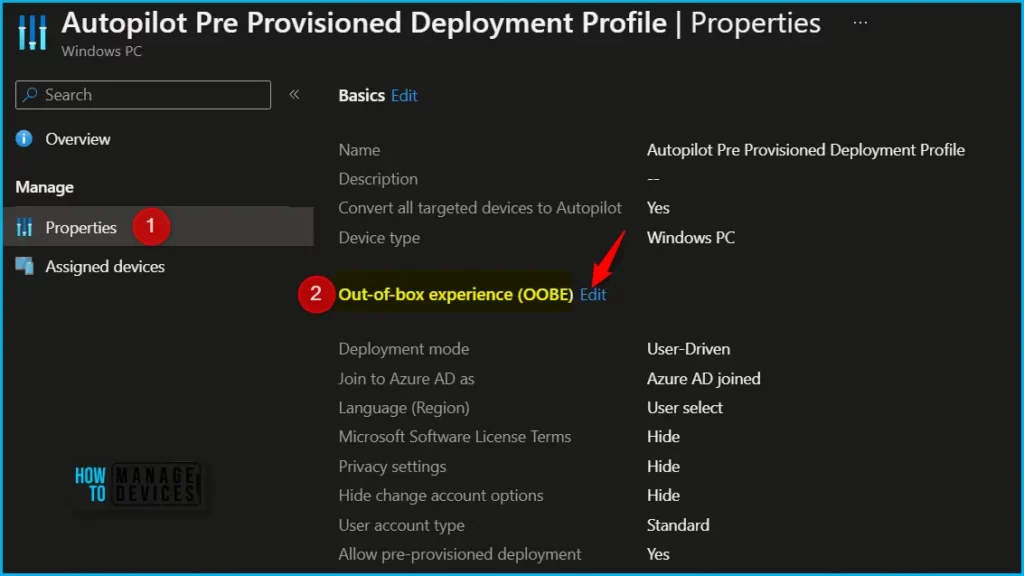The width and height of the screenshot is (1024, 576).
Task: Click Yes value for Convert targeted devices
Action: pyautogui.click(x=658, y=208)
